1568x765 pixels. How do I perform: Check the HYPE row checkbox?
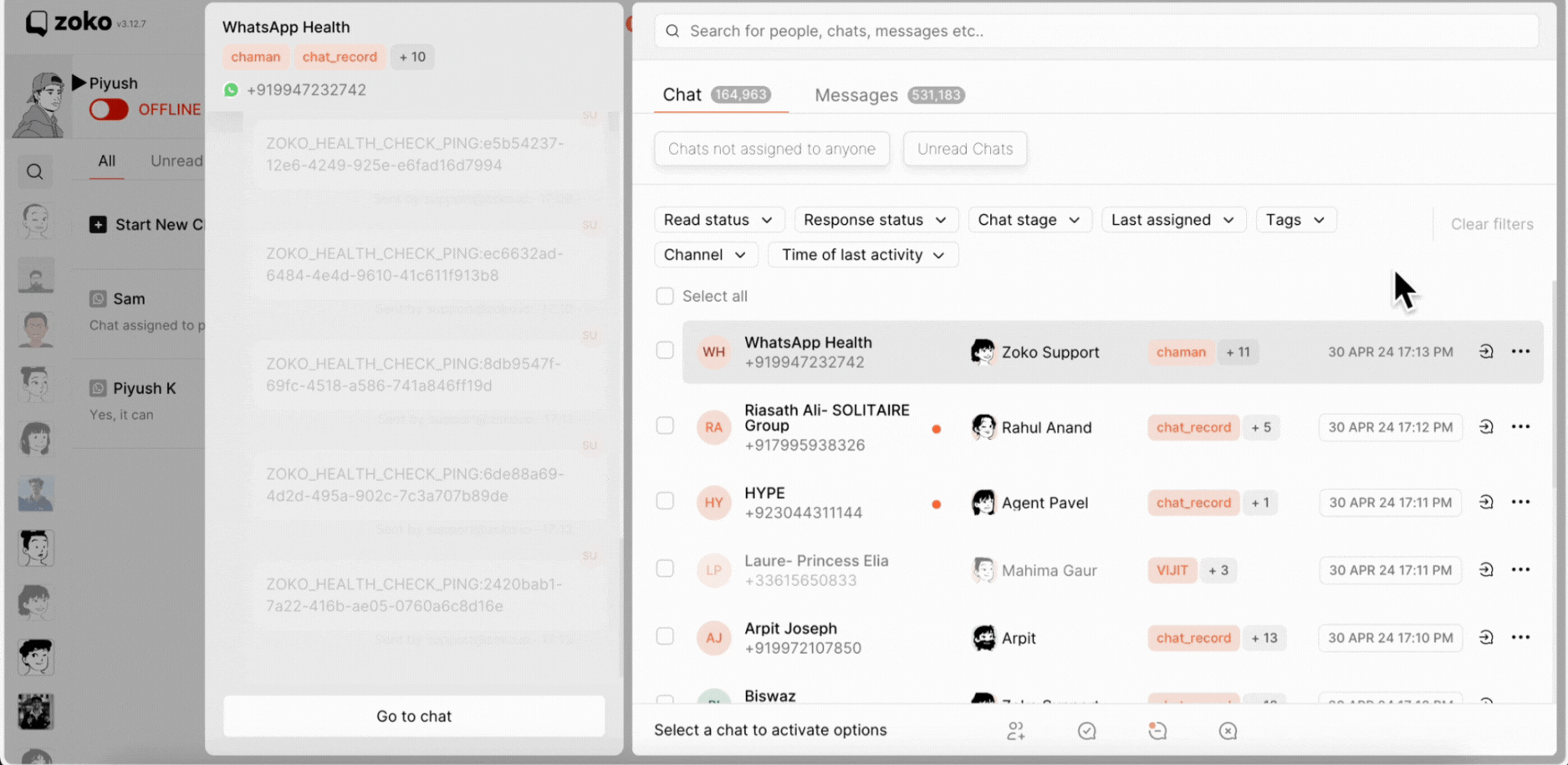[665, 501]
